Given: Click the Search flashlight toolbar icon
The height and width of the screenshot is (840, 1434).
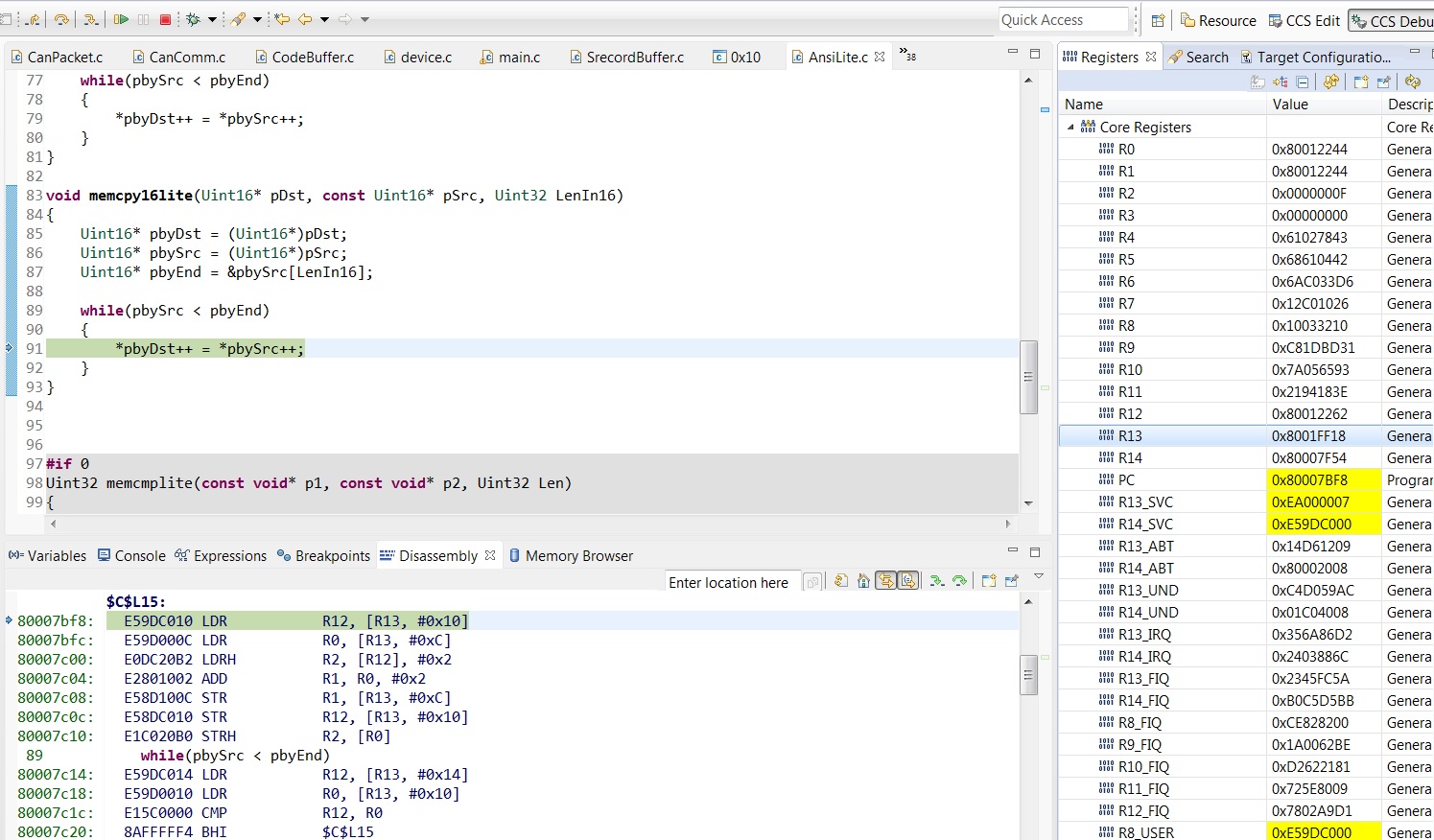Looking at the screenshot, I should pos(237,19).
